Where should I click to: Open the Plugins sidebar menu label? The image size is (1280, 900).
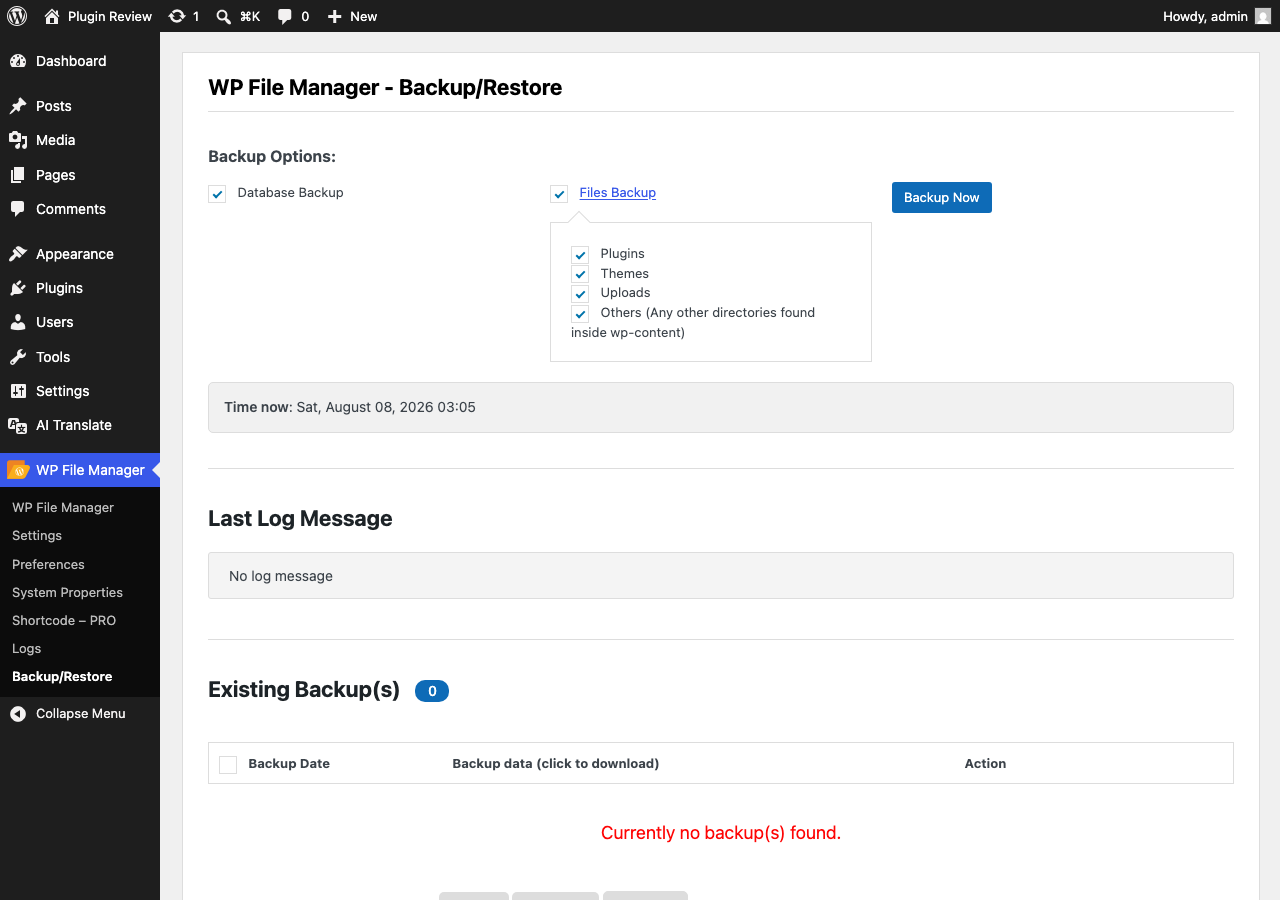coord(60,288)
